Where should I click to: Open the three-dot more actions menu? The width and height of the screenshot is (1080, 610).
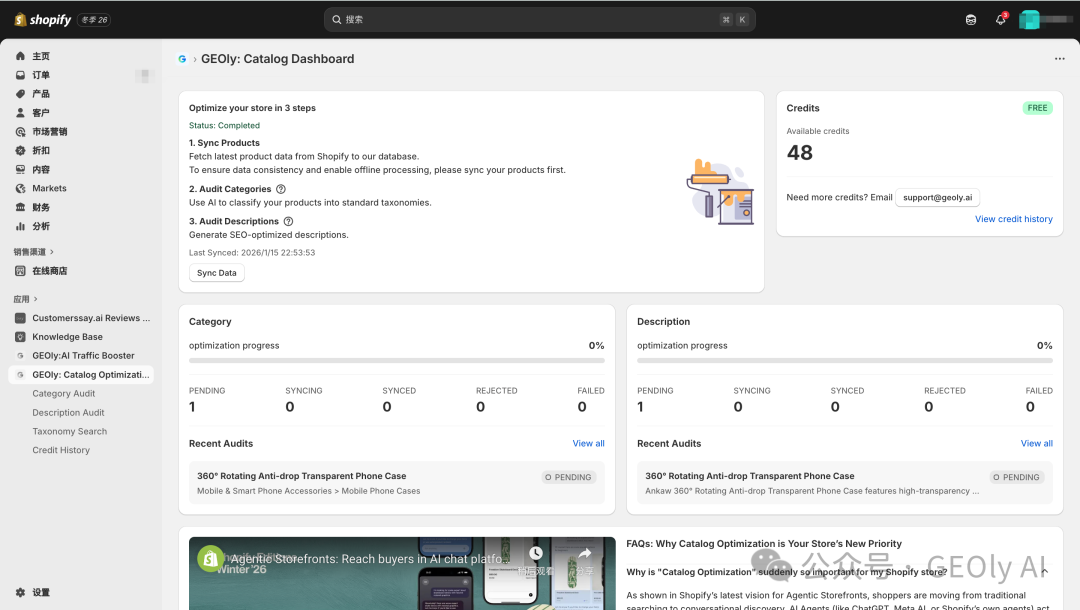pyautogui.click(x=1059, y=59)
